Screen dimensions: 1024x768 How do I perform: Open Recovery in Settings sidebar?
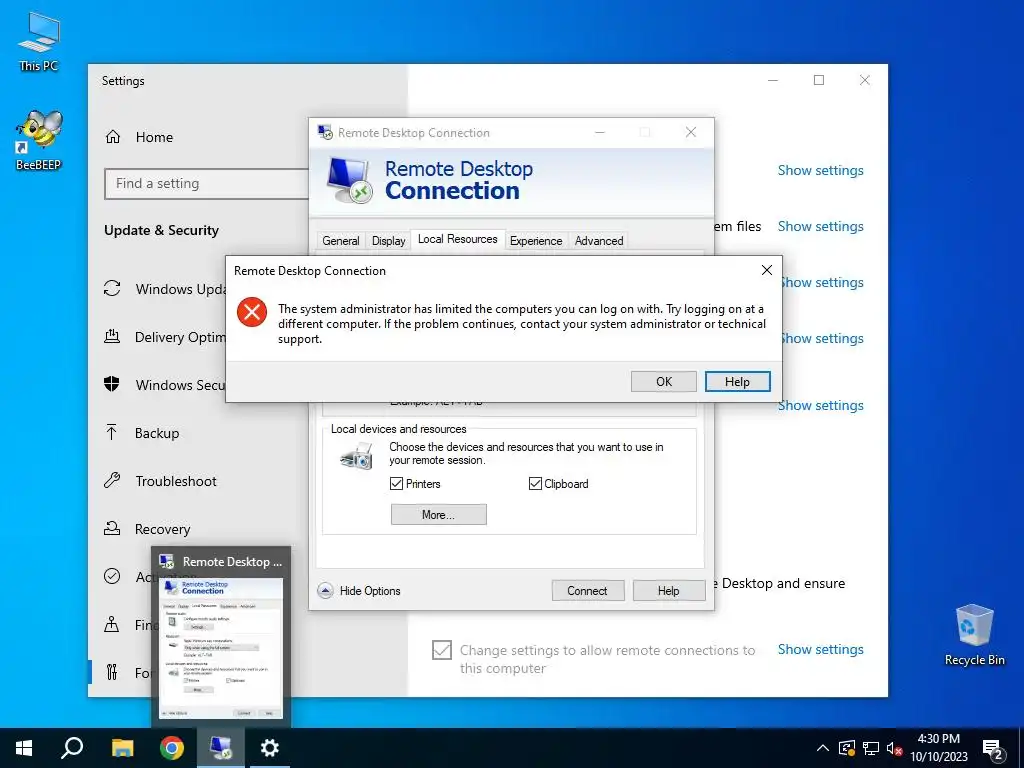point(147,529)
